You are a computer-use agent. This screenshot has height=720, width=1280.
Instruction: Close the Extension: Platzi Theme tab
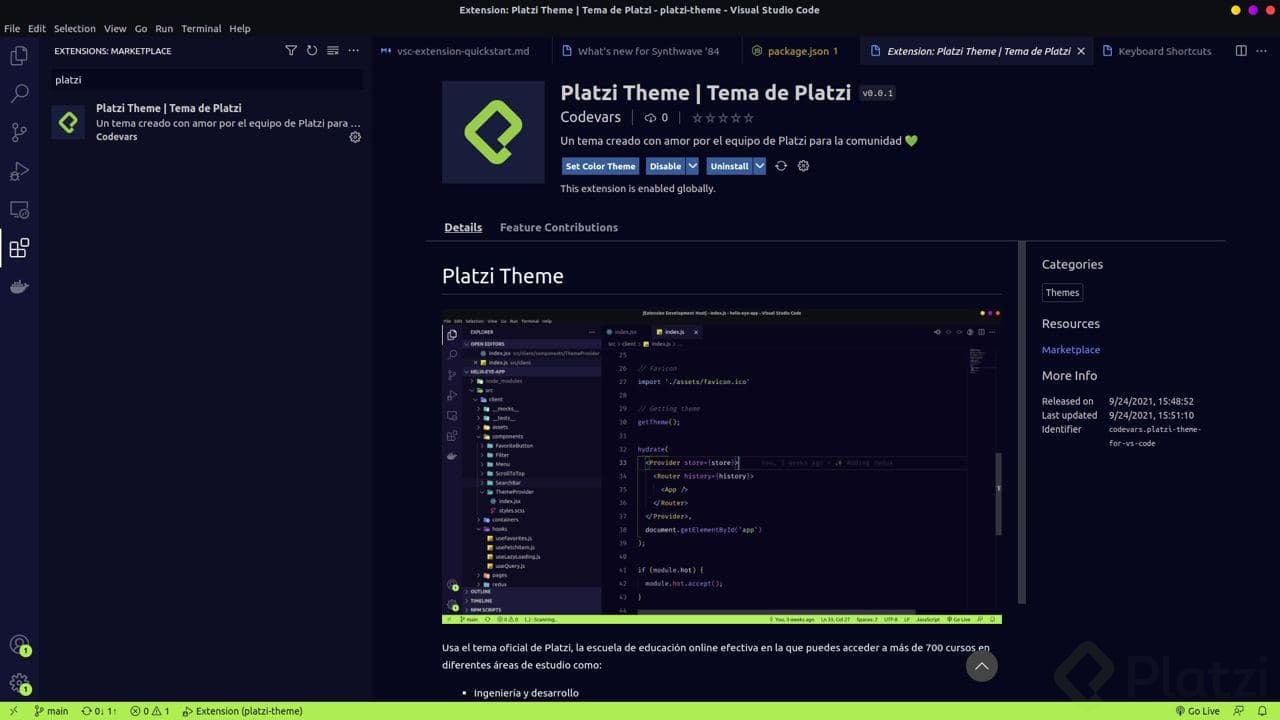(x=1081, y=51)
